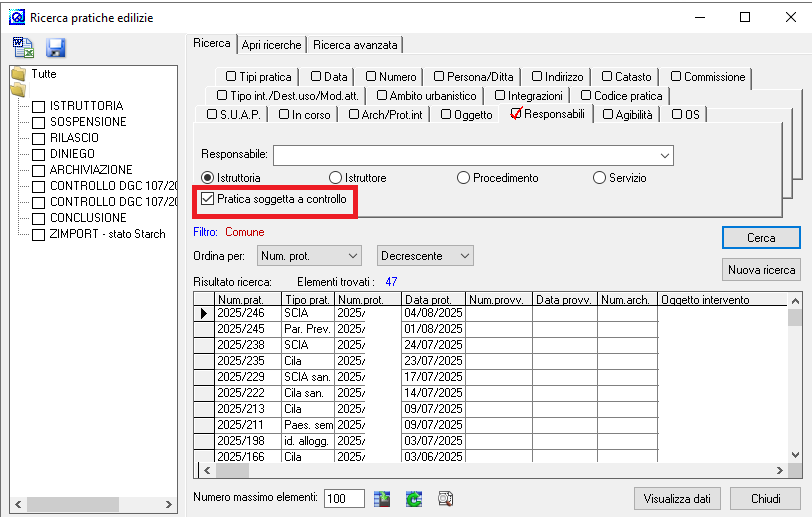The width and height of the screenshot is (812, 517).
Task: Click the Word/Excel export icon
Action: (x=24, y=48)
